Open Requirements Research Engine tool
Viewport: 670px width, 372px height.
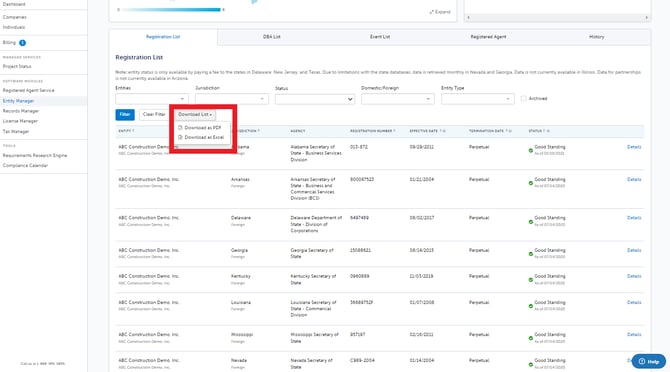point(35,155)
